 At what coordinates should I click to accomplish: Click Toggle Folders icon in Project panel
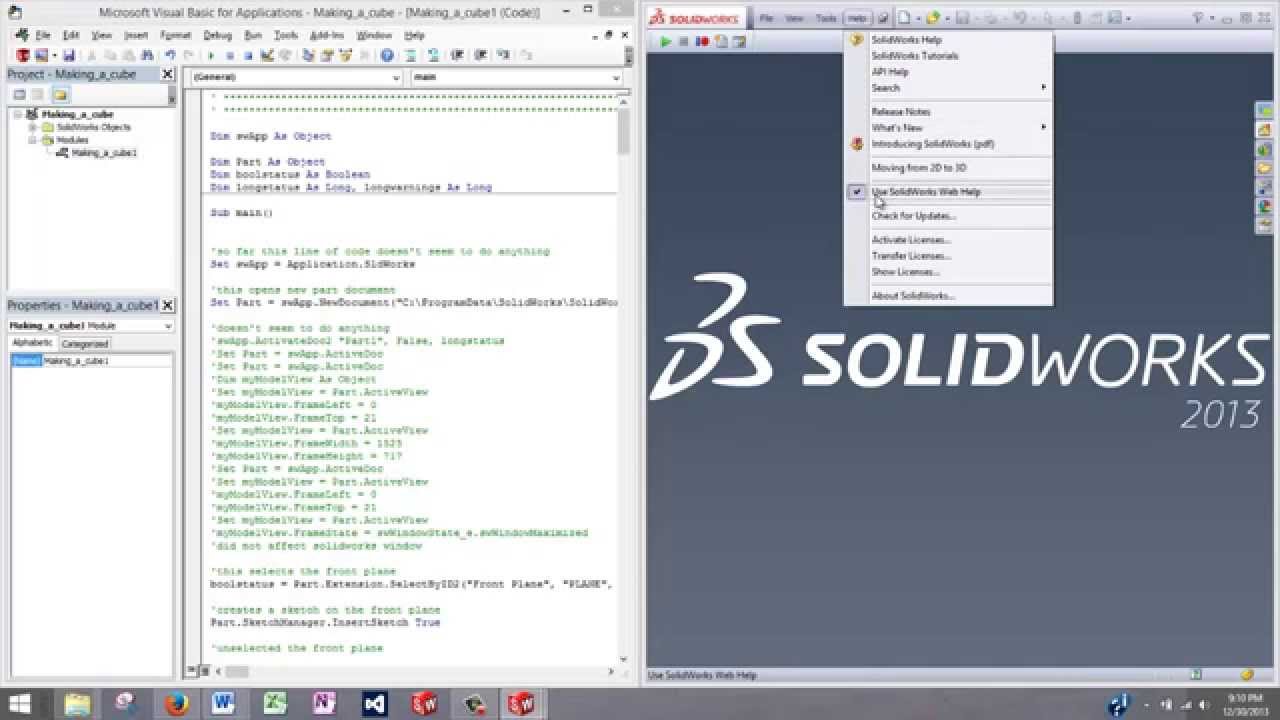[60, 94]
